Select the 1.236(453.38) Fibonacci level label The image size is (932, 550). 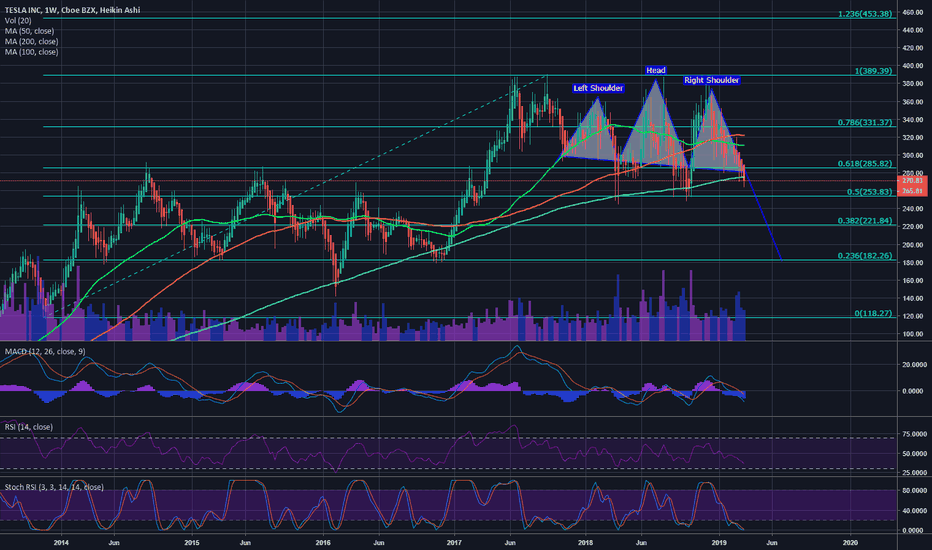coord(865,14)
